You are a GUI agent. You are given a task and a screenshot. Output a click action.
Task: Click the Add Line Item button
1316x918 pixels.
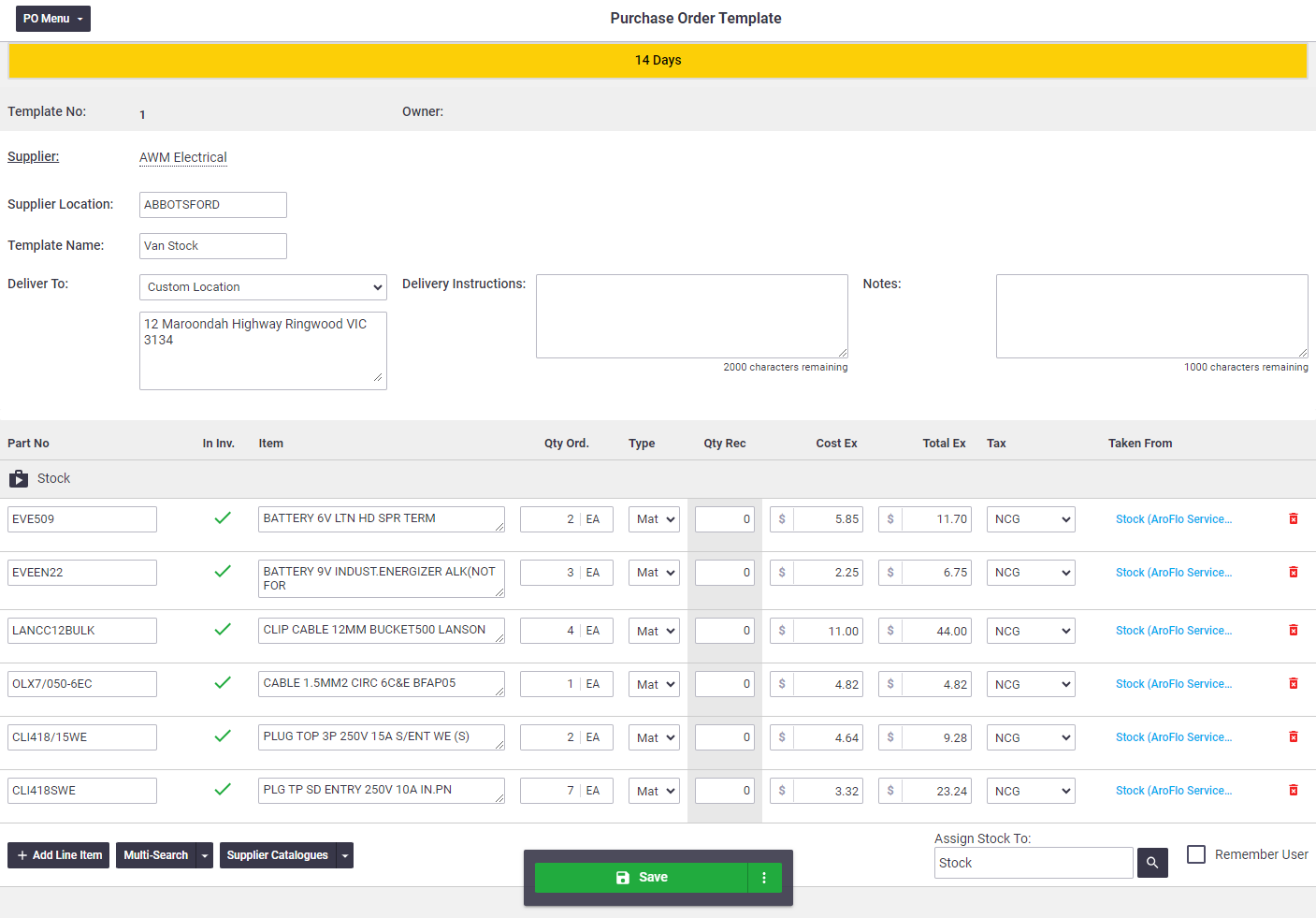(59, 855)
